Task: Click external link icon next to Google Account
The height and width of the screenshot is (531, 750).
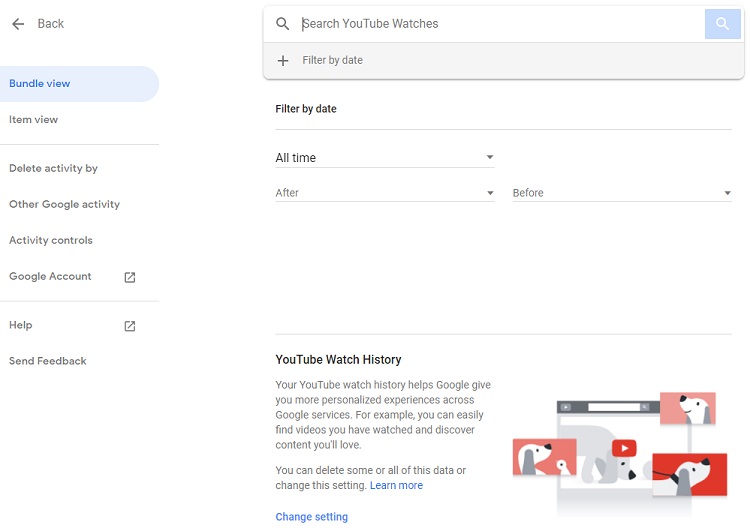Action: (x=129, y=277)
